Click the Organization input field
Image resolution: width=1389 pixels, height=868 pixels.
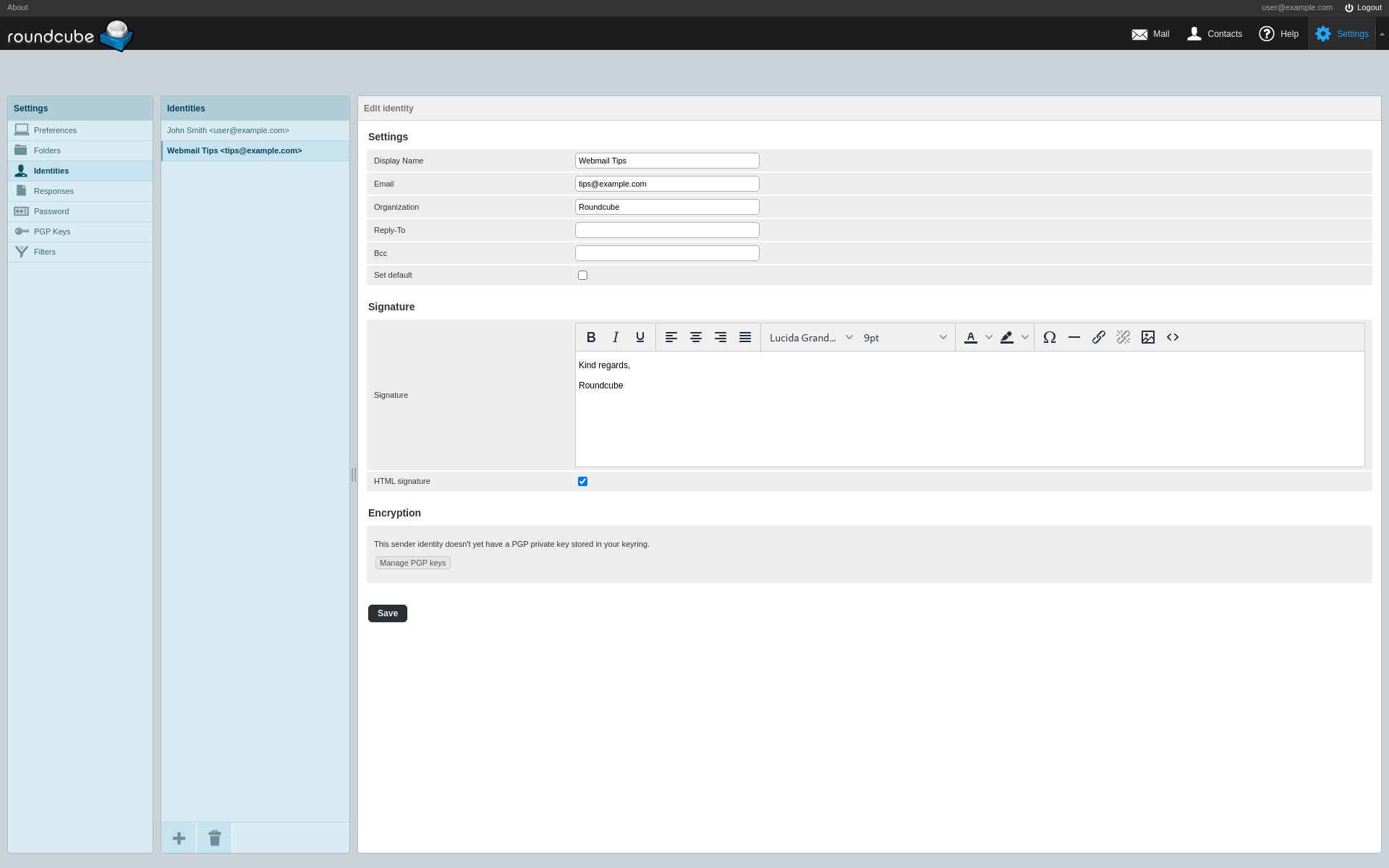coord(667,207)
